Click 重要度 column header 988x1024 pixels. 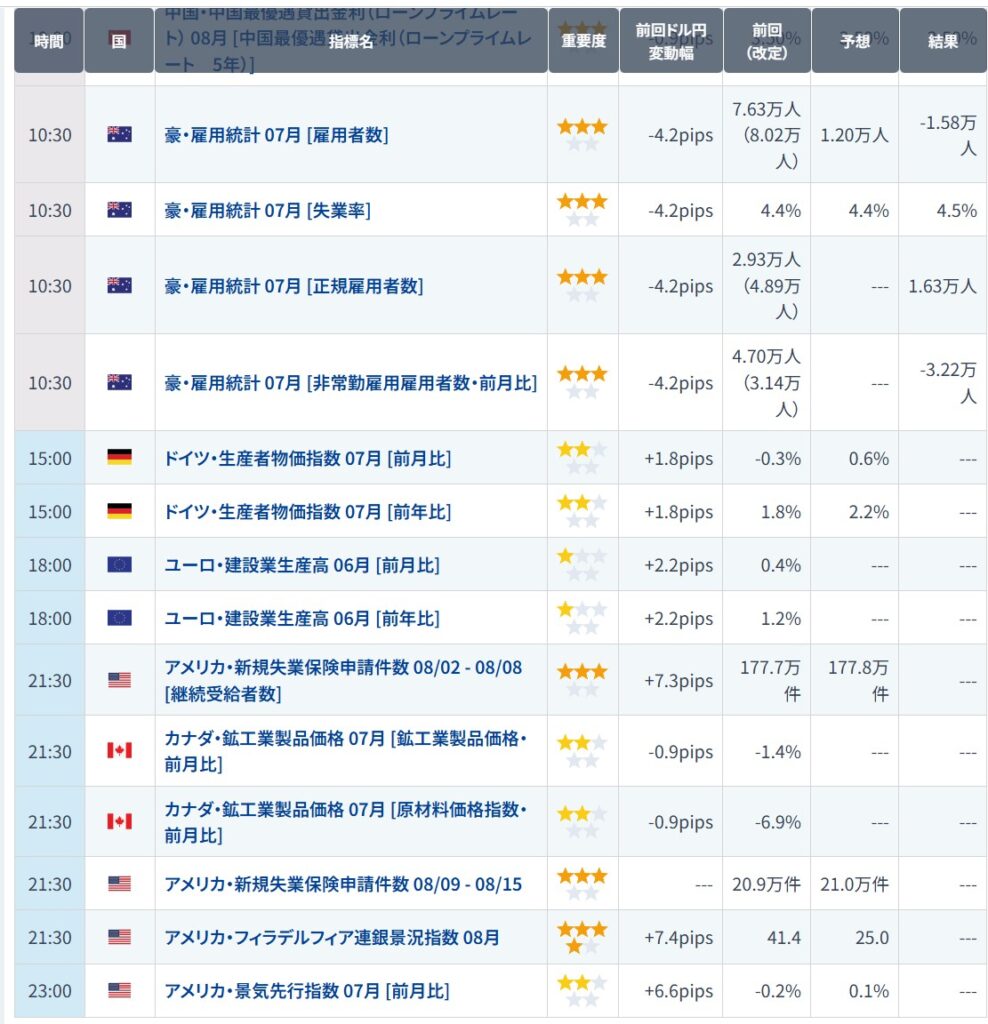(x=583, y=40)
